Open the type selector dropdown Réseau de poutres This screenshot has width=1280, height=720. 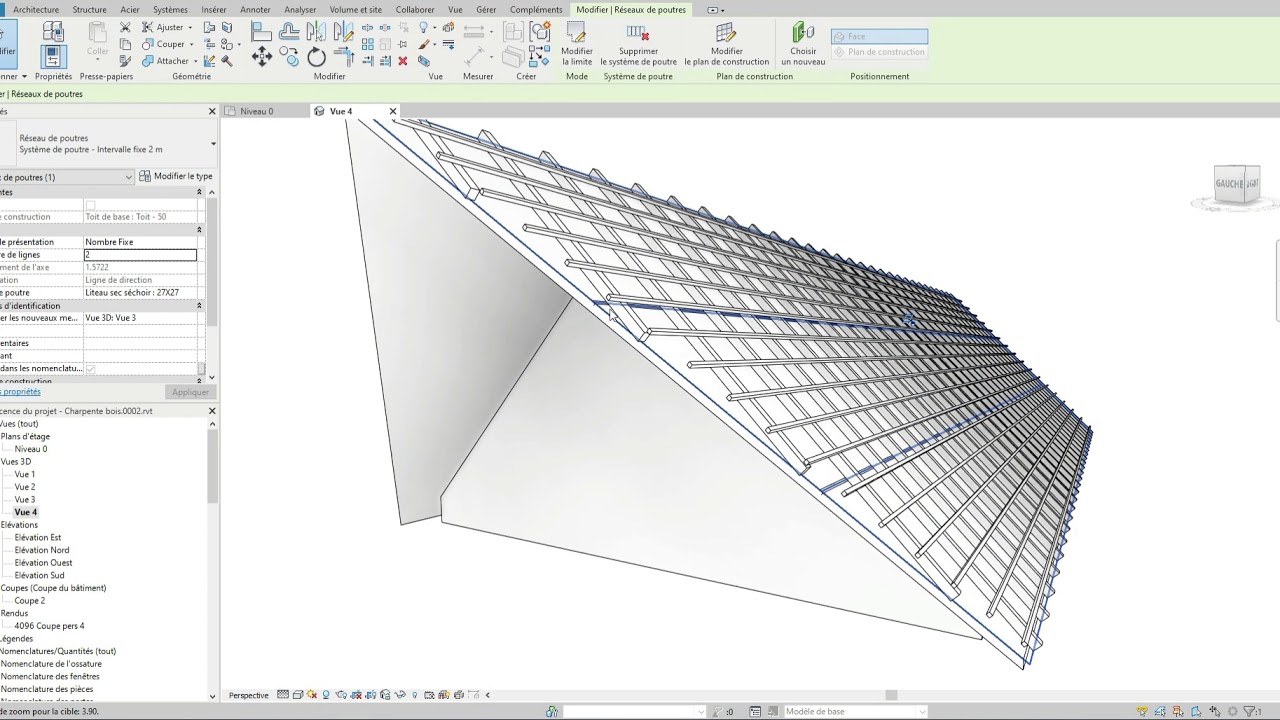click(x=213, y=144)
